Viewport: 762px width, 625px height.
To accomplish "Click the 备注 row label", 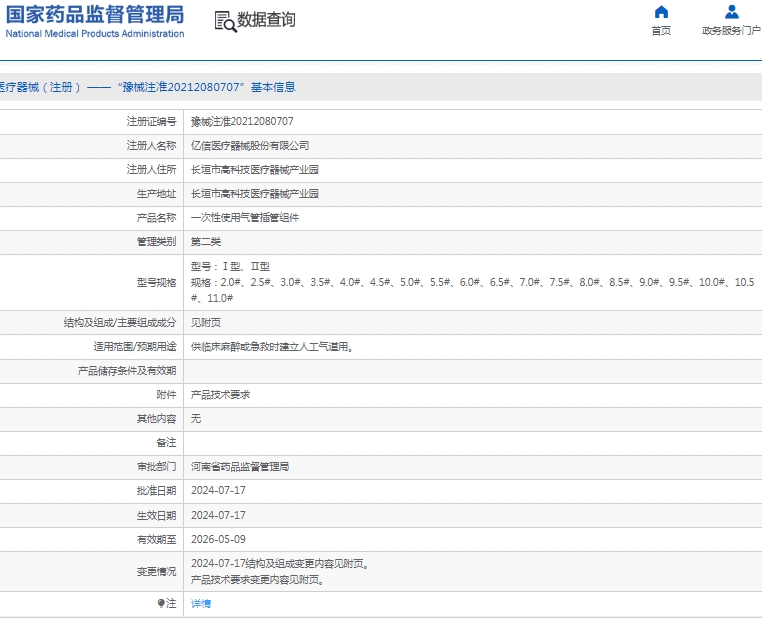I will [166, 443].
